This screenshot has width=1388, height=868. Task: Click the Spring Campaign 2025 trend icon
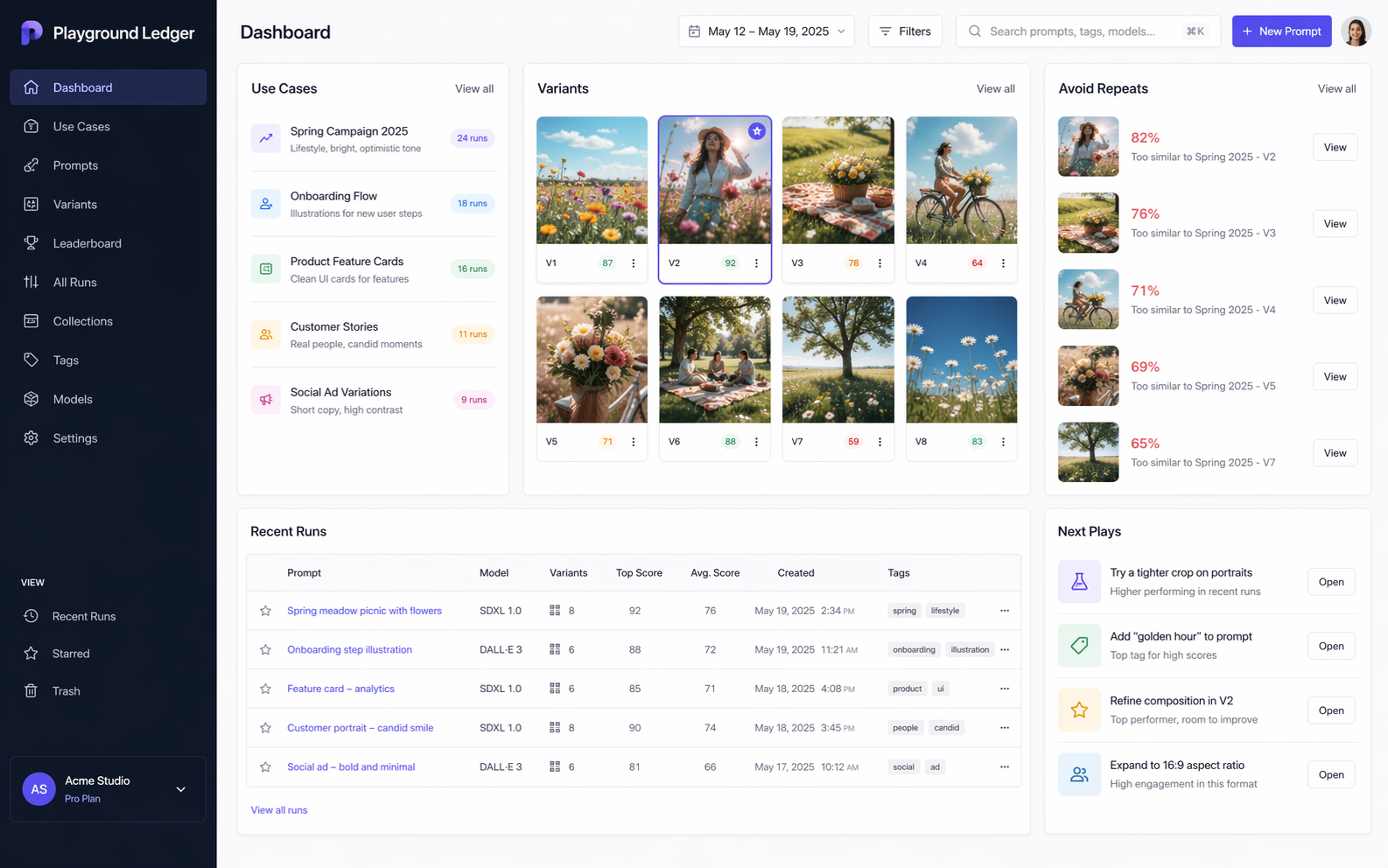266,138
